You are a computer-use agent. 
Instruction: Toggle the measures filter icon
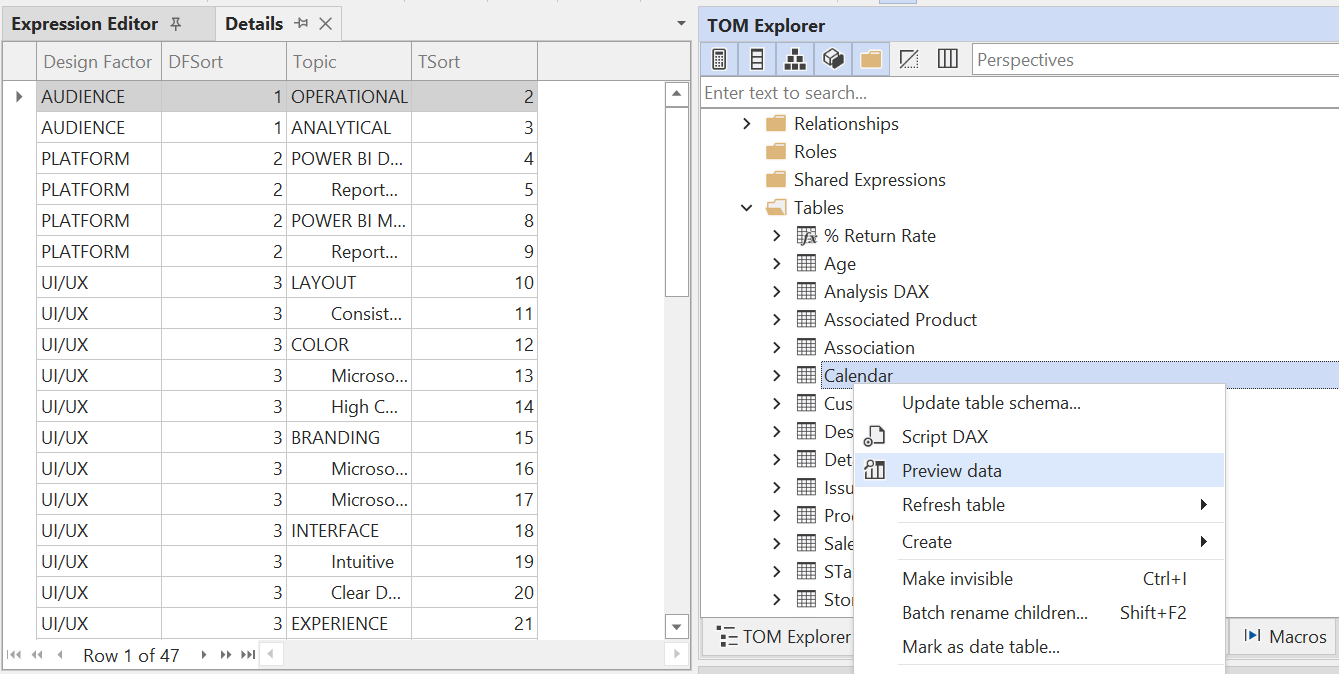719,58
